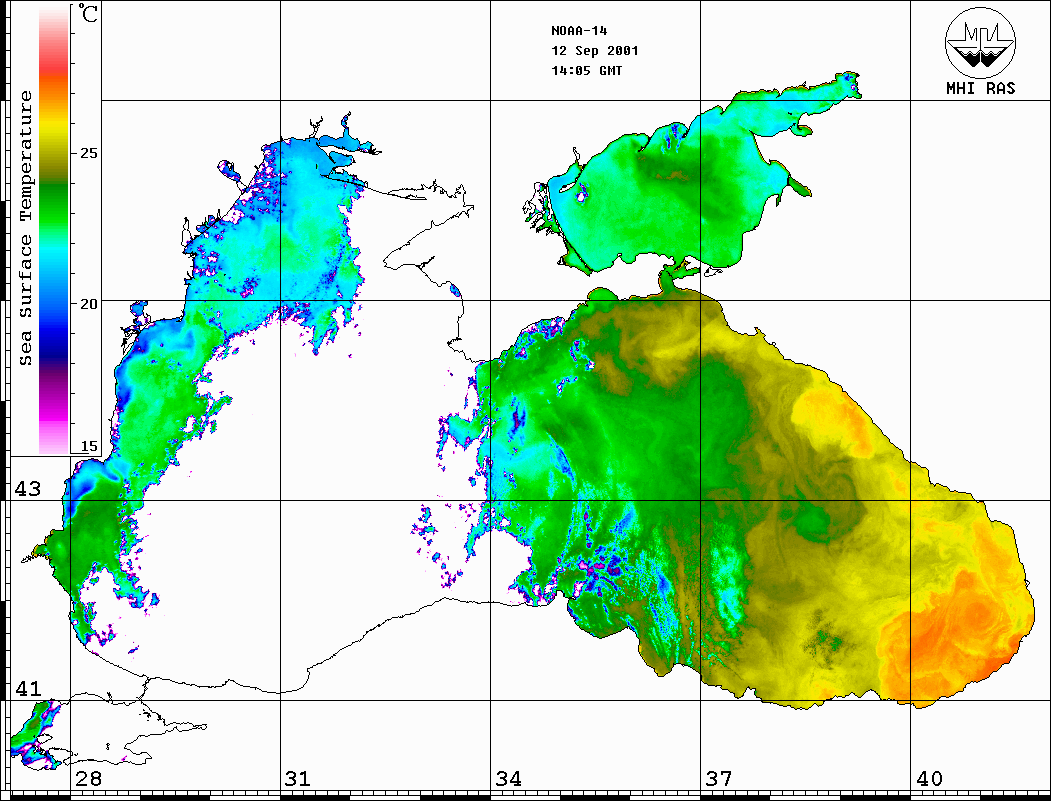Click the 'NOAA-14' satellite label
Screen dimensions: 1051x801
tap(579, 31)
